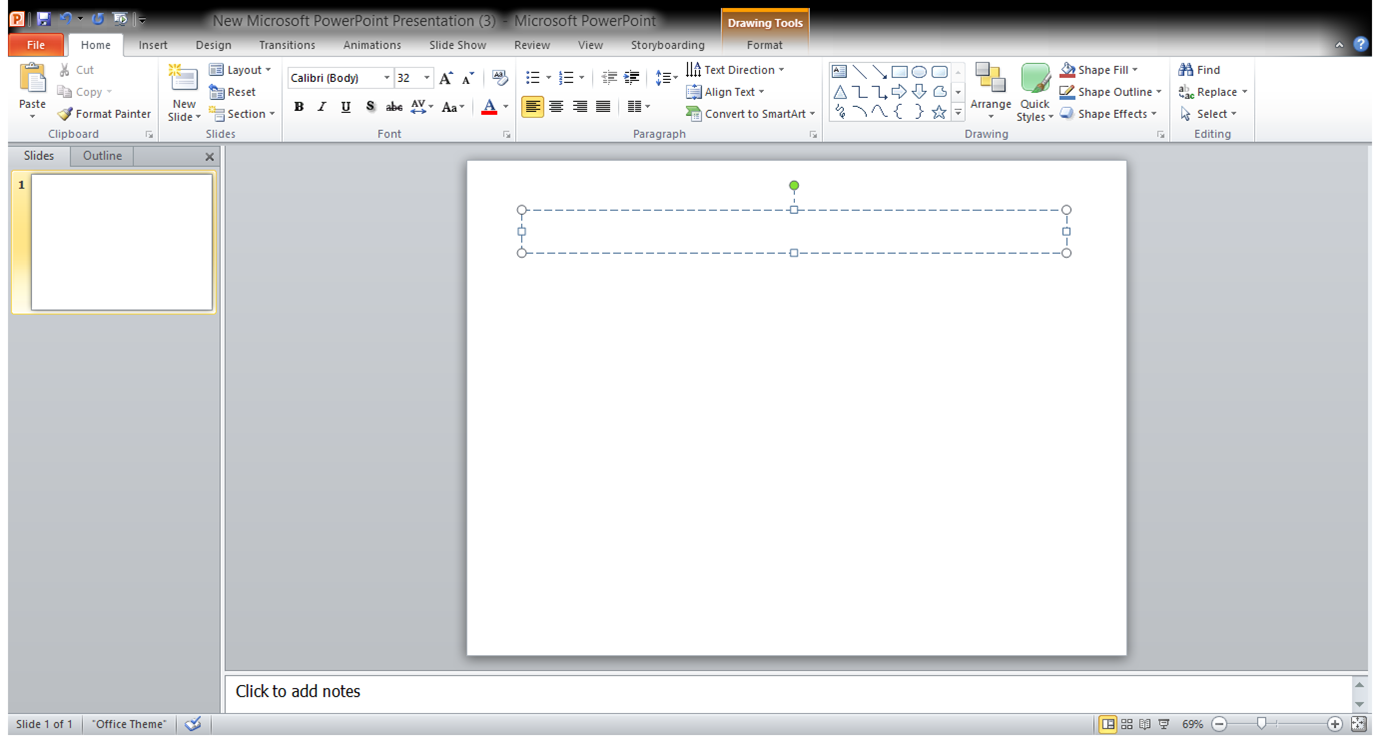Switch to Slide Sorter view in status bar

click(x=1127, y=724)
